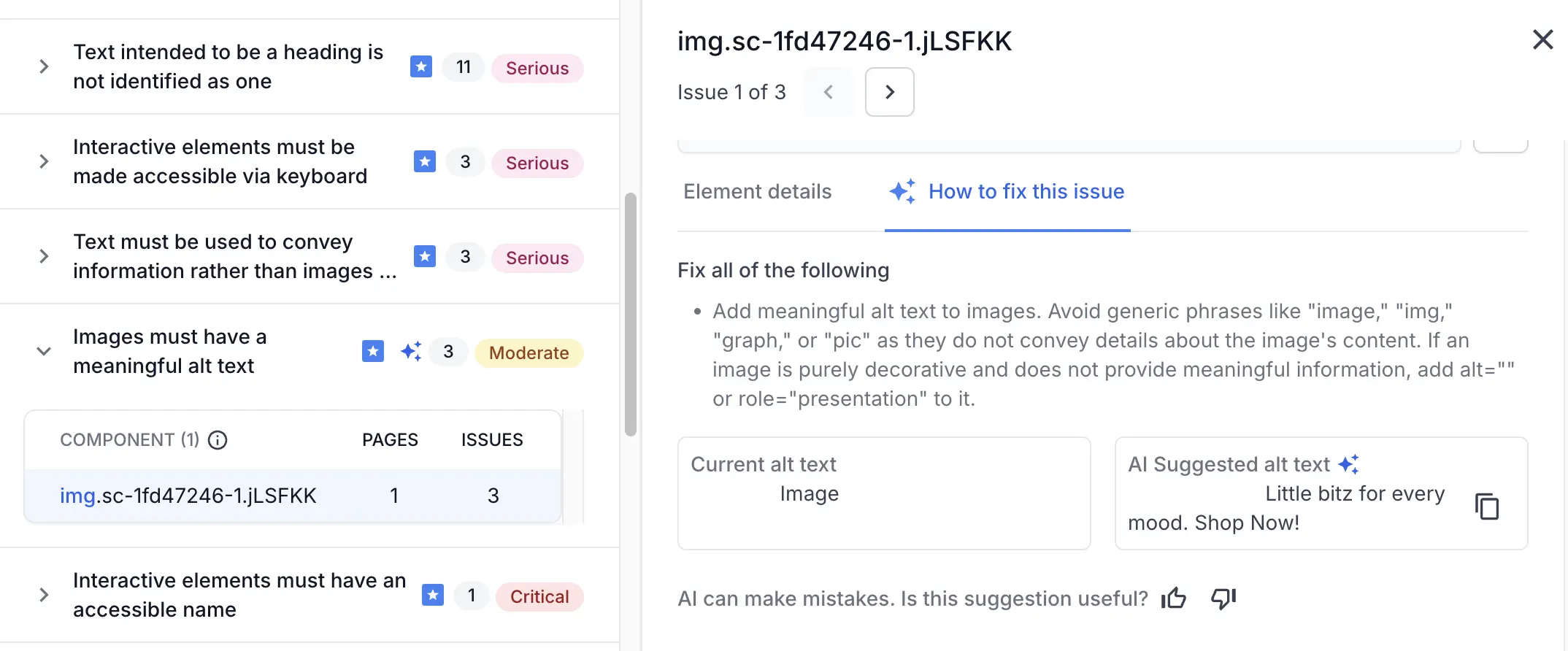Viewport: 1568px width, 651px height.
Task: Copy the AI suggested alt text
Action: tap(1486, 506)
